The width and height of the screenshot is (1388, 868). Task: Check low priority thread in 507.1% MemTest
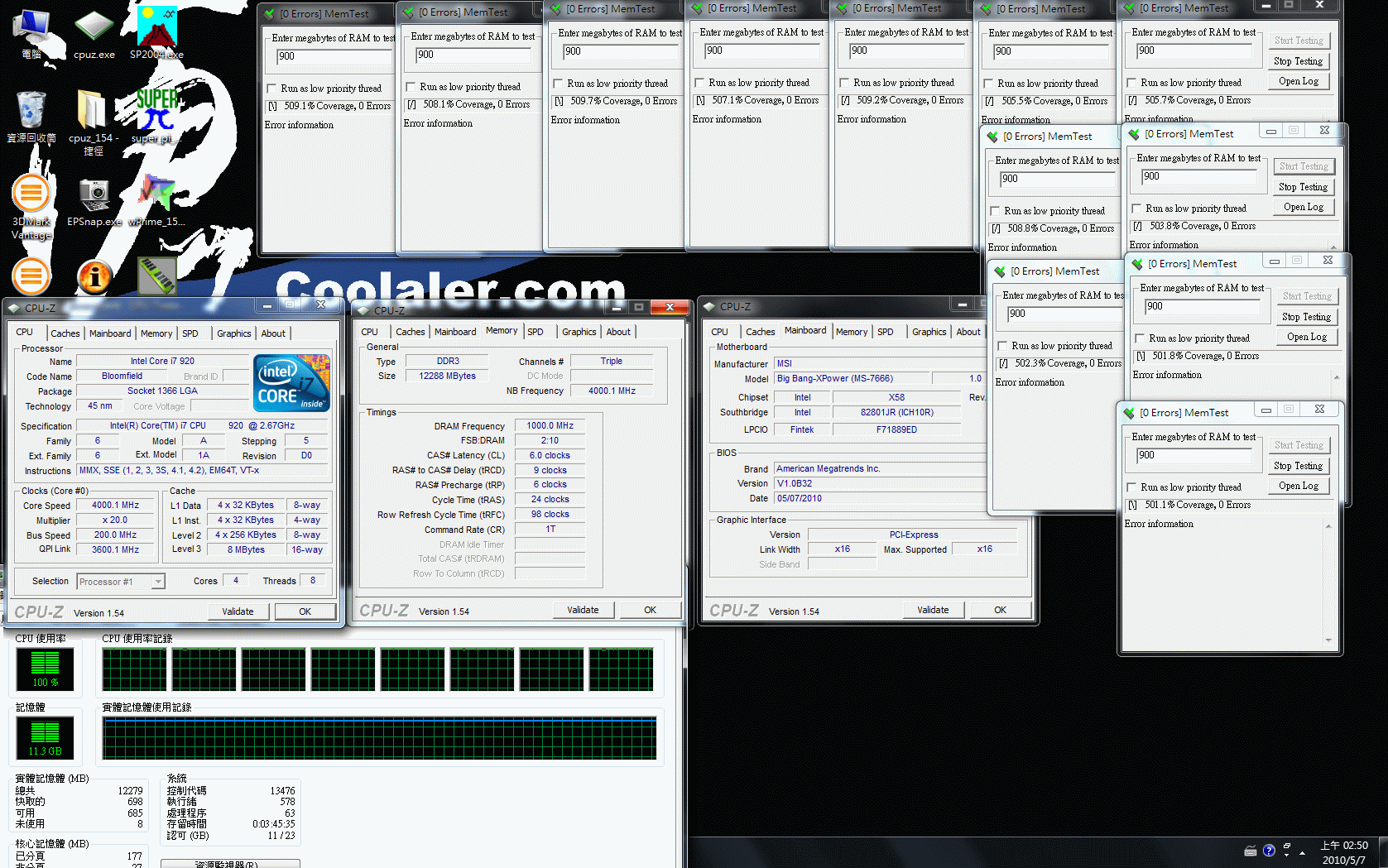699,83
